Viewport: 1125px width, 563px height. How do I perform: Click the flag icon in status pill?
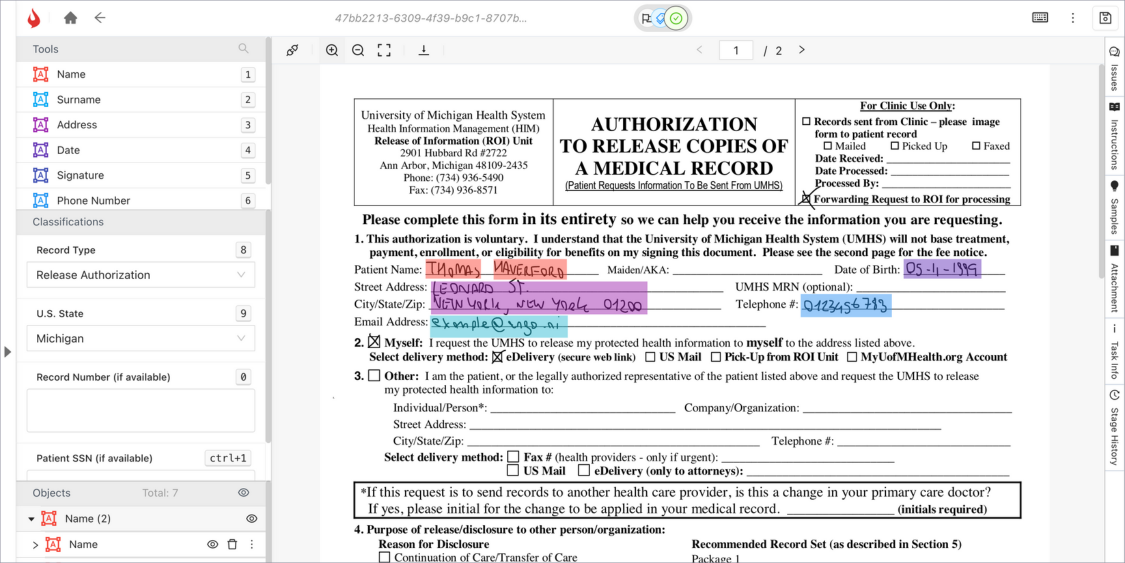tap(646, 19)
